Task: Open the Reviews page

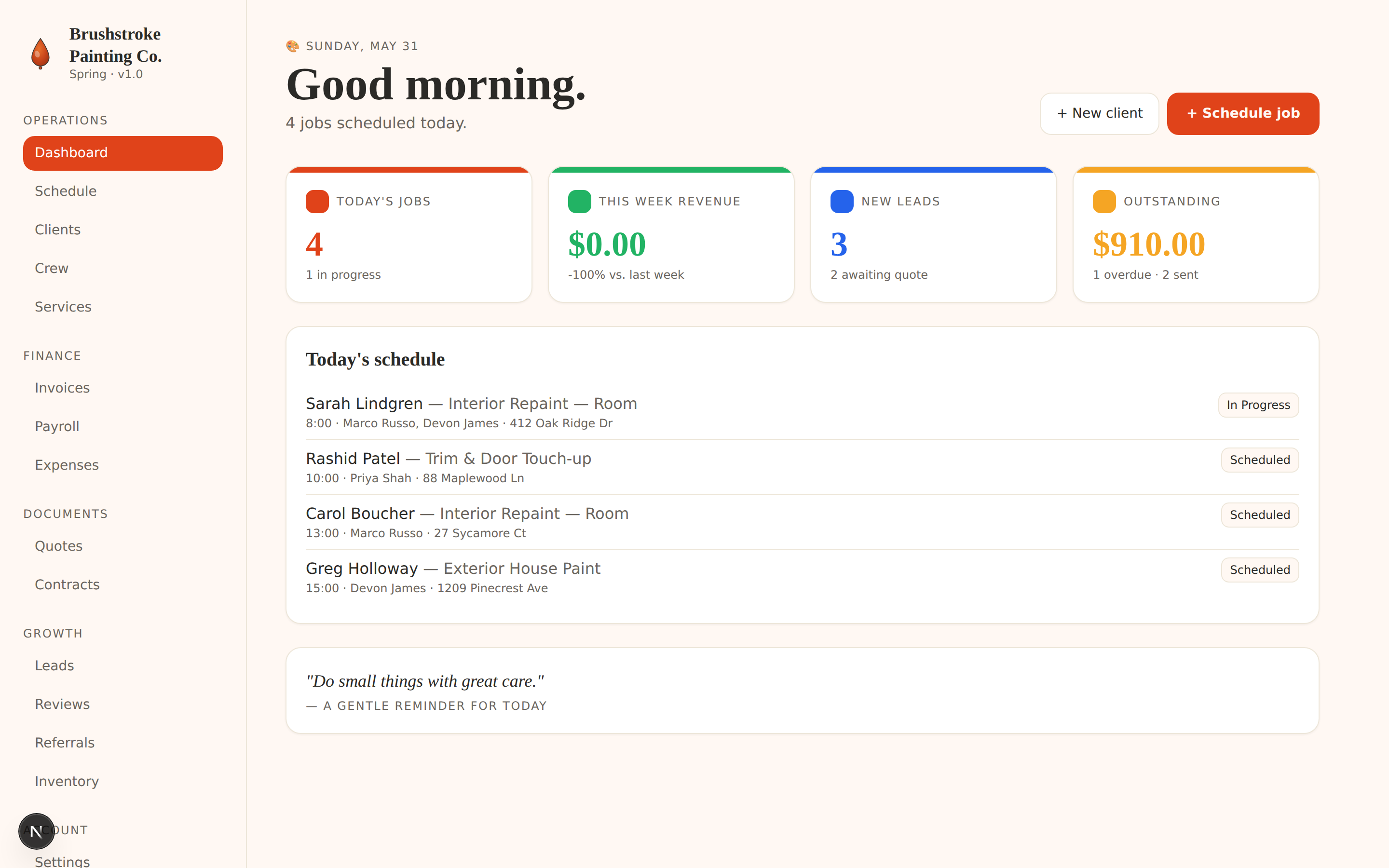Action: (x=123, y=704)
